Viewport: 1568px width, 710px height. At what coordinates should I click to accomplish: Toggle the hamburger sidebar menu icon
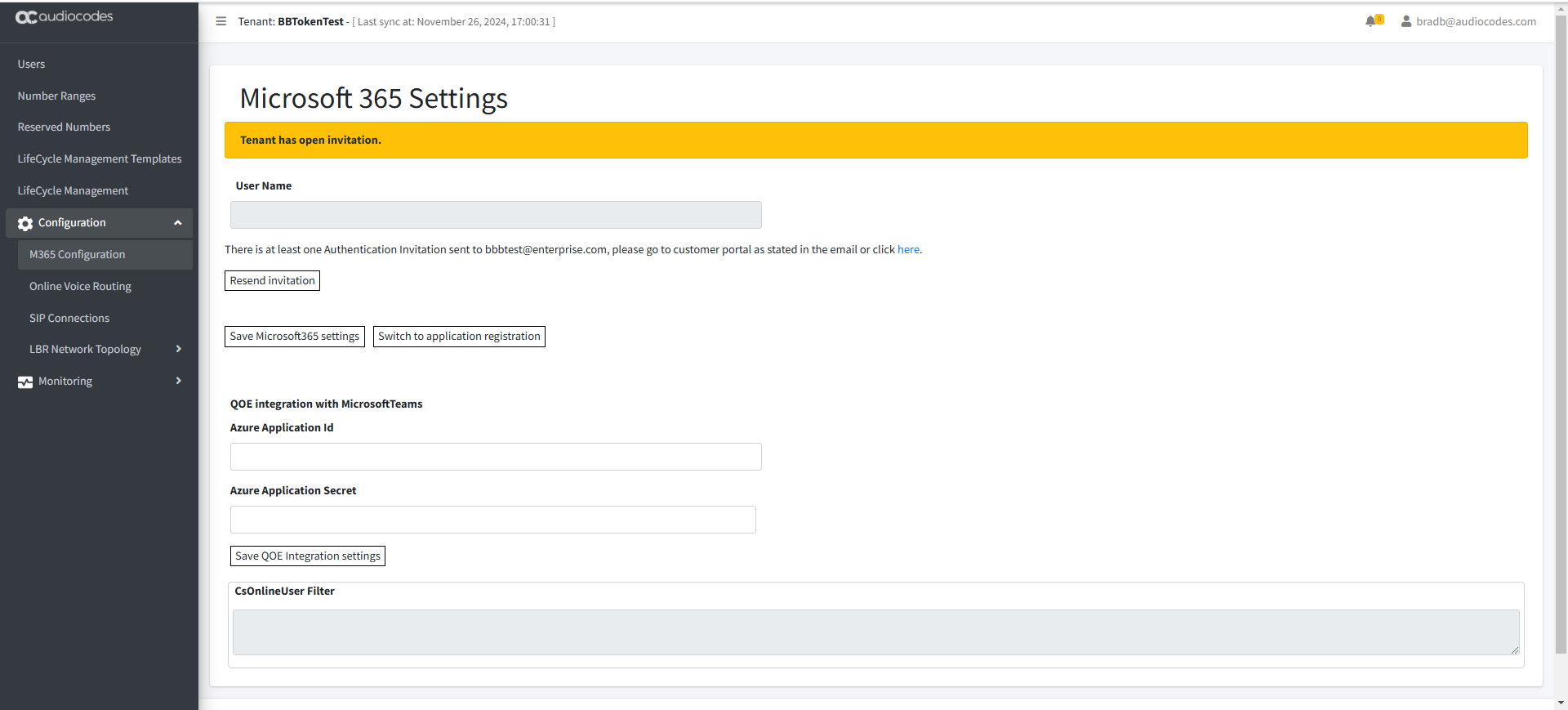point(220,21)
